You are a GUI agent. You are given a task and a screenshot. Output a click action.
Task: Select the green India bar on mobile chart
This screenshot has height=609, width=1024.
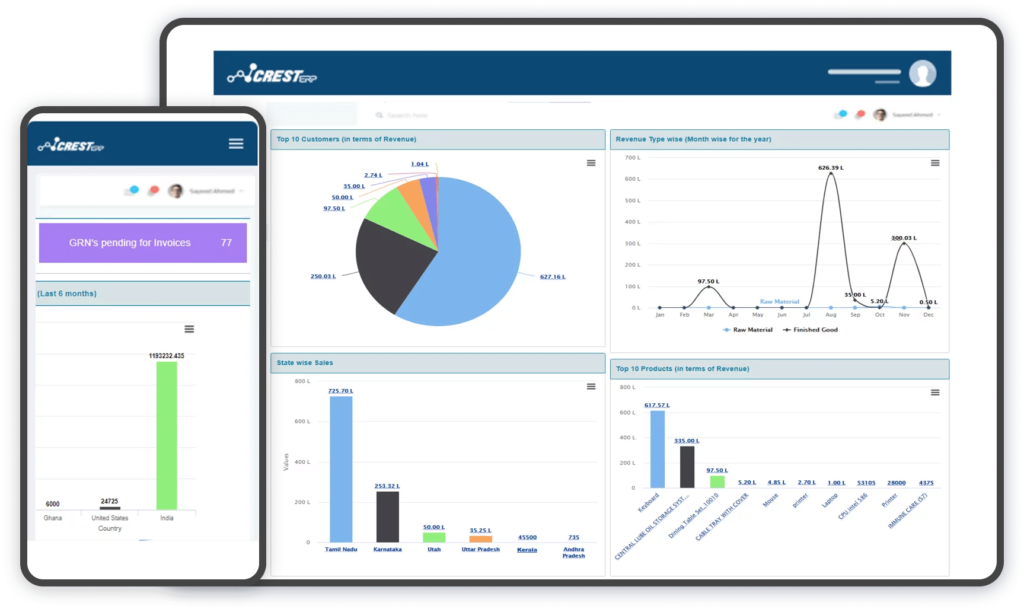(166, 435)
